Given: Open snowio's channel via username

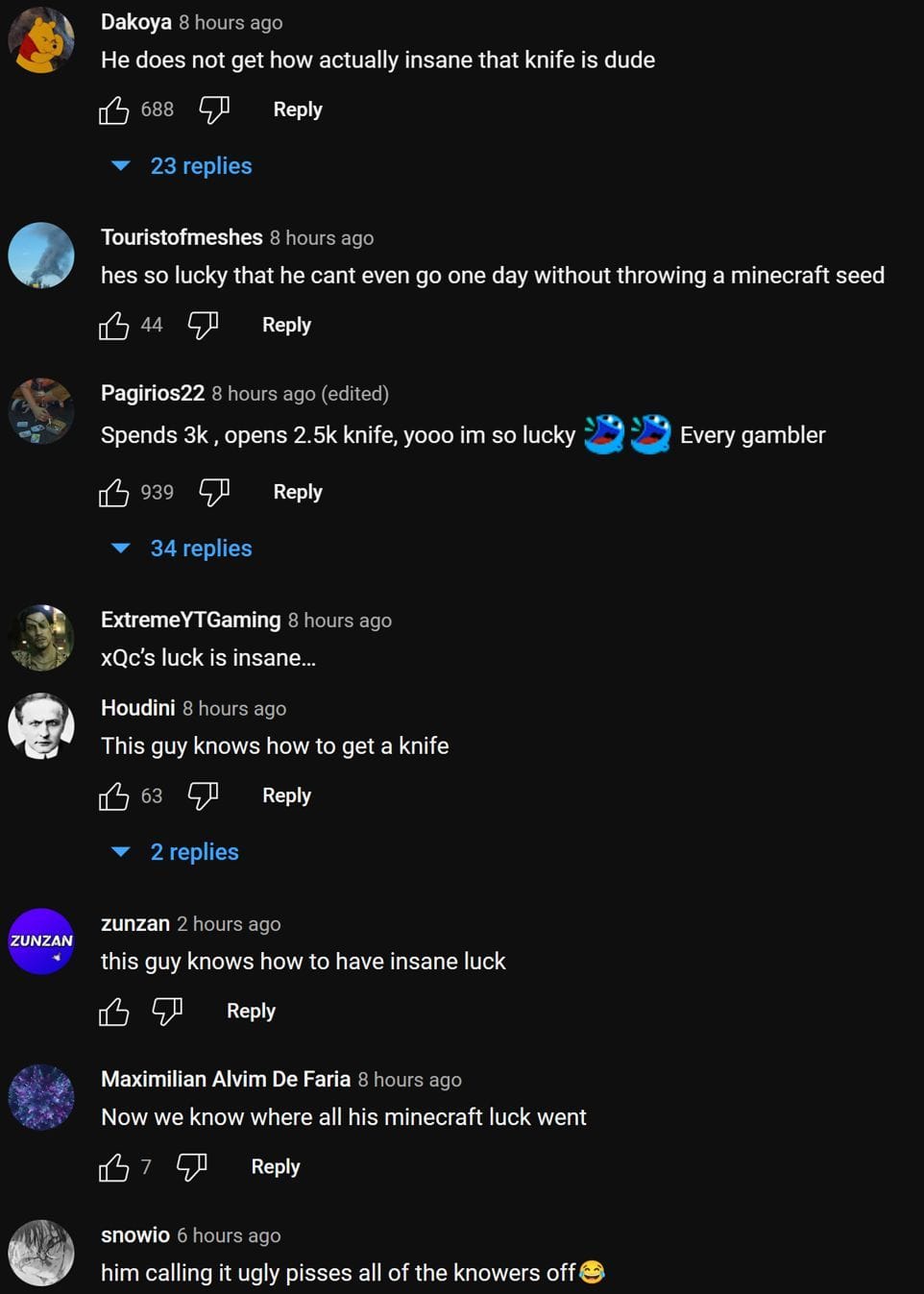Looking at the screenshot, I should 135,1235.
